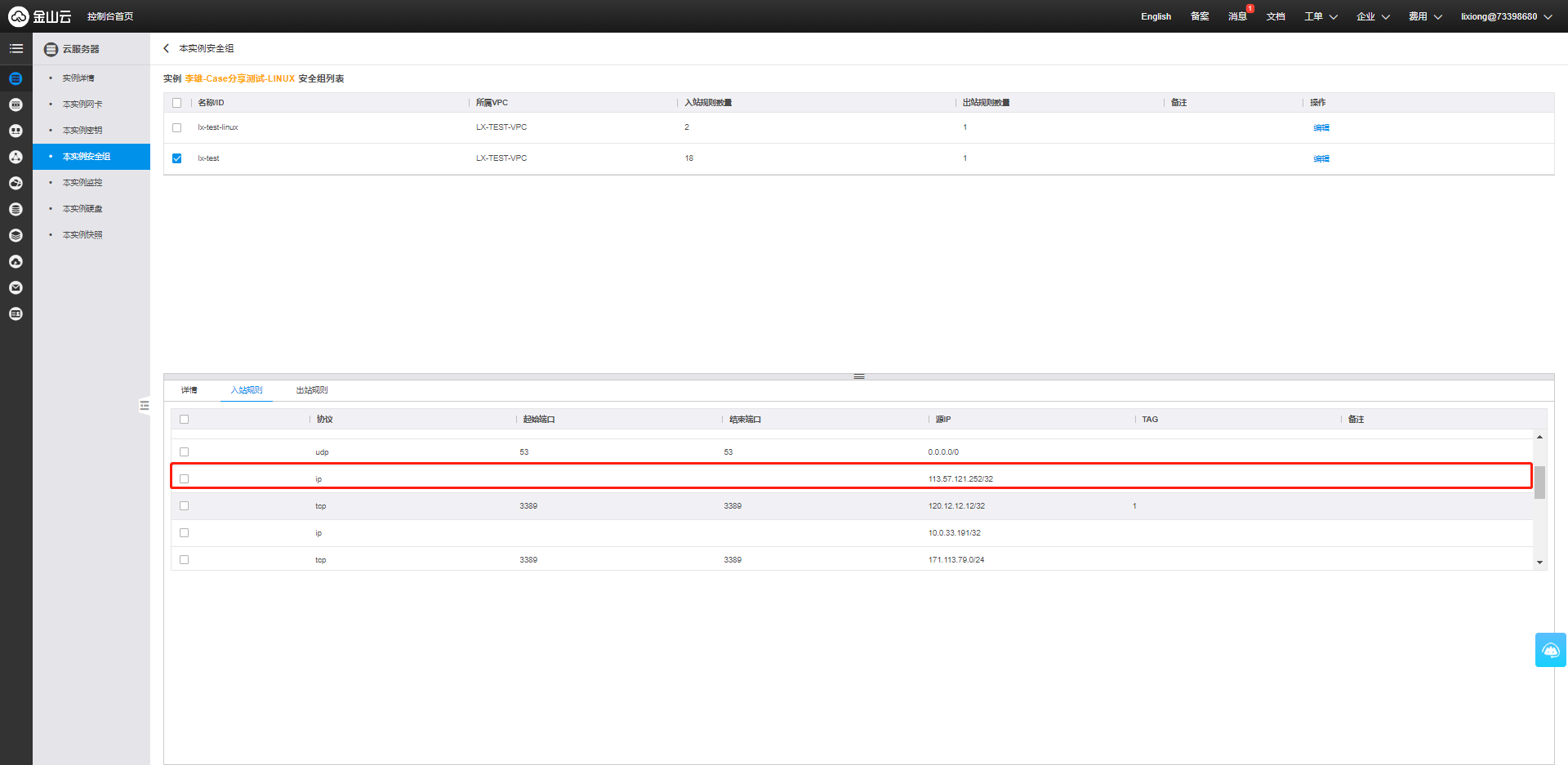Click the lx-test-linux security group name
This screenshot has width=1568, height=765.
tap(218, 127)
